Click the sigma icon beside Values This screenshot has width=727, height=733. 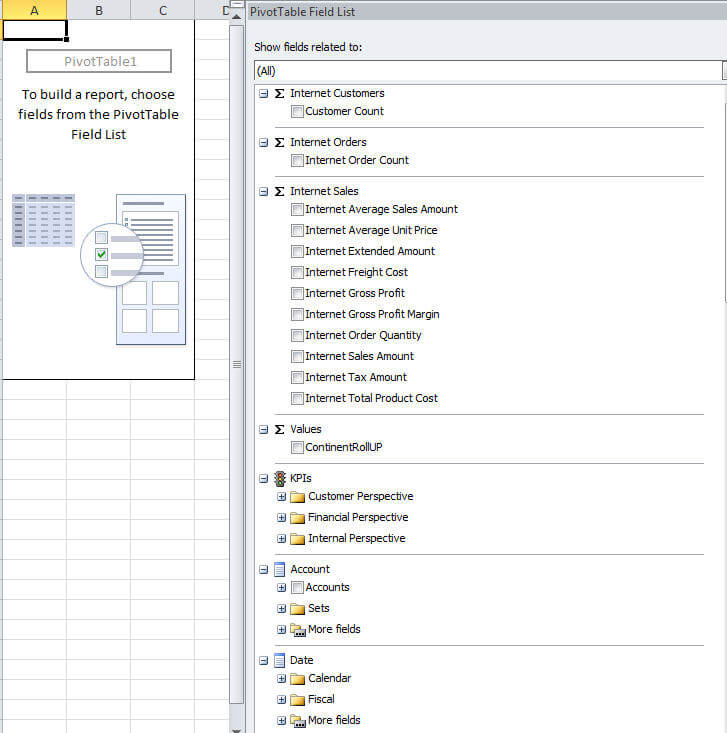click(x=279, y=430)
